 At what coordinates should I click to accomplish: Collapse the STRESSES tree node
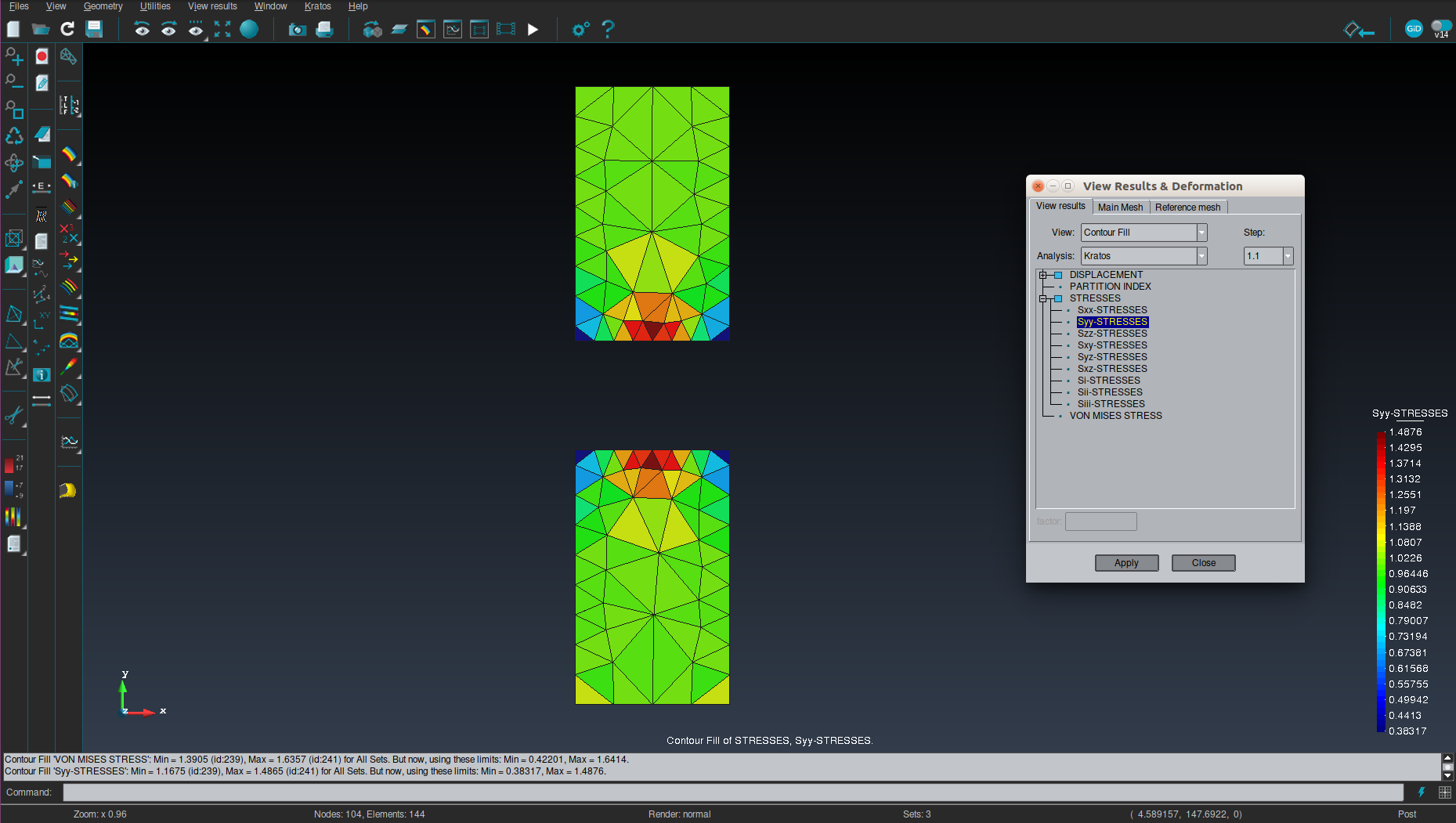pyautogui.click(x=1042, y=298)
